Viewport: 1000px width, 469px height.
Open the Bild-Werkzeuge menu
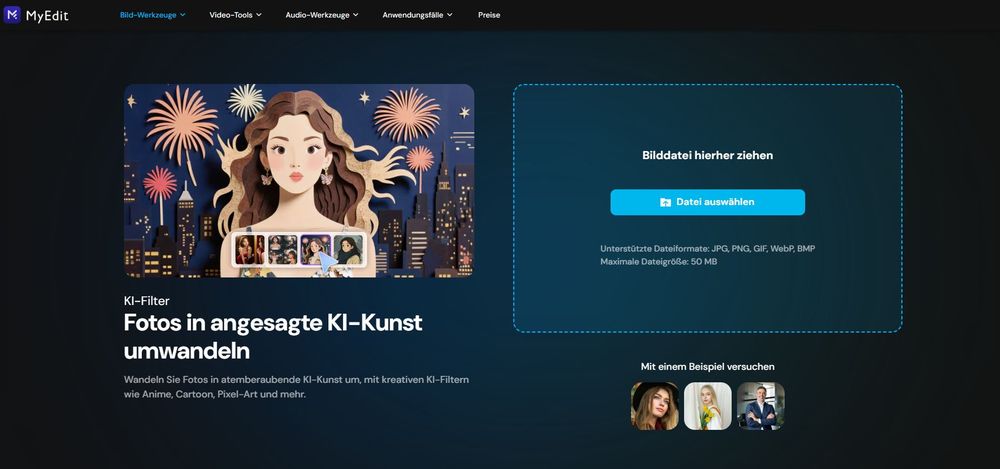click(152, 15)
